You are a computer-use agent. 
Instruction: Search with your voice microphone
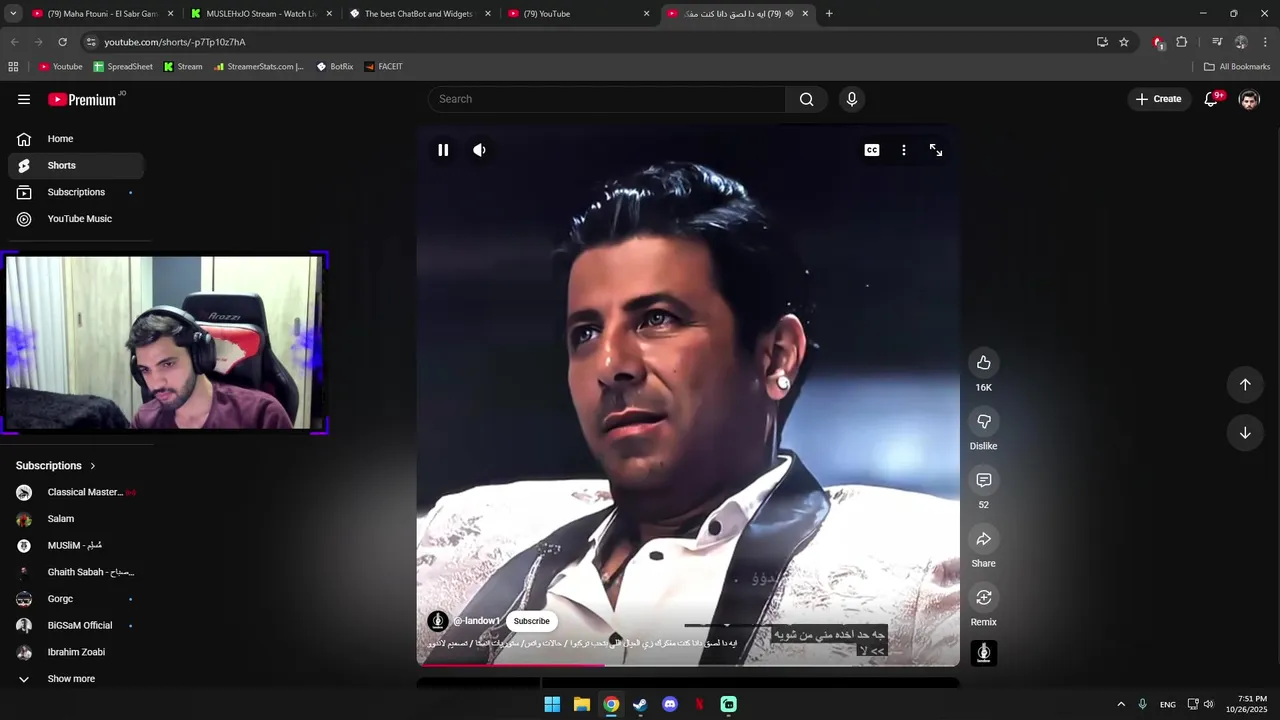point(852,99)
